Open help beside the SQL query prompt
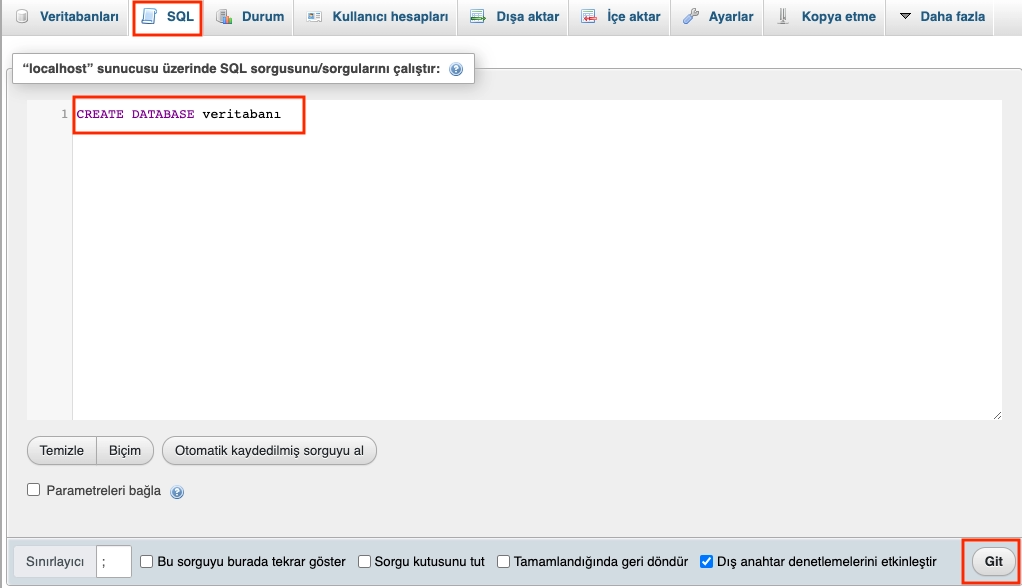The height and width of the screenshot is (588, 1022). (x=458, y=70)
